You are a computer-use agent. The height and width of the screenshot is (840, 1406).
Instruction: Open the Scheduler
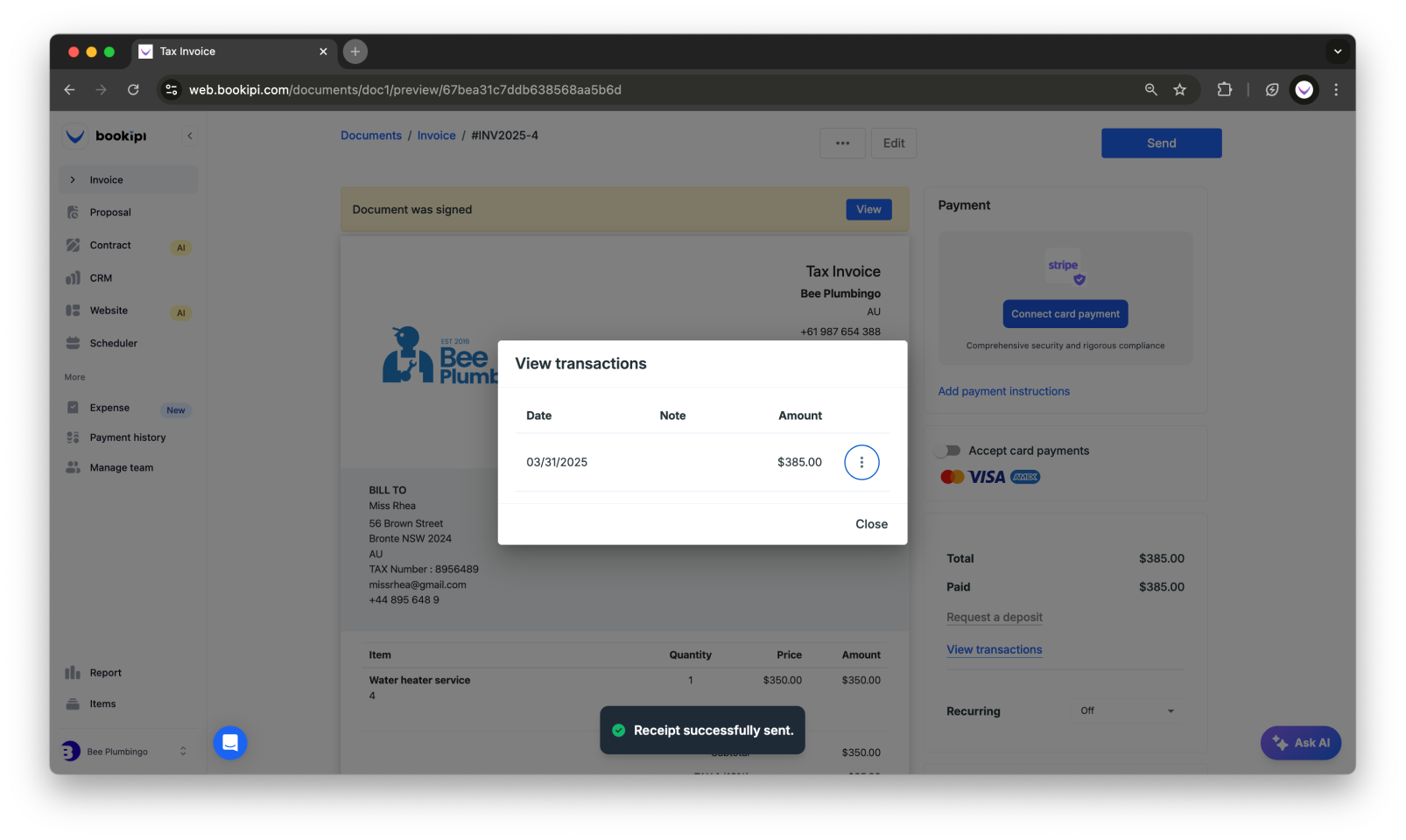(x=114, y=342)
